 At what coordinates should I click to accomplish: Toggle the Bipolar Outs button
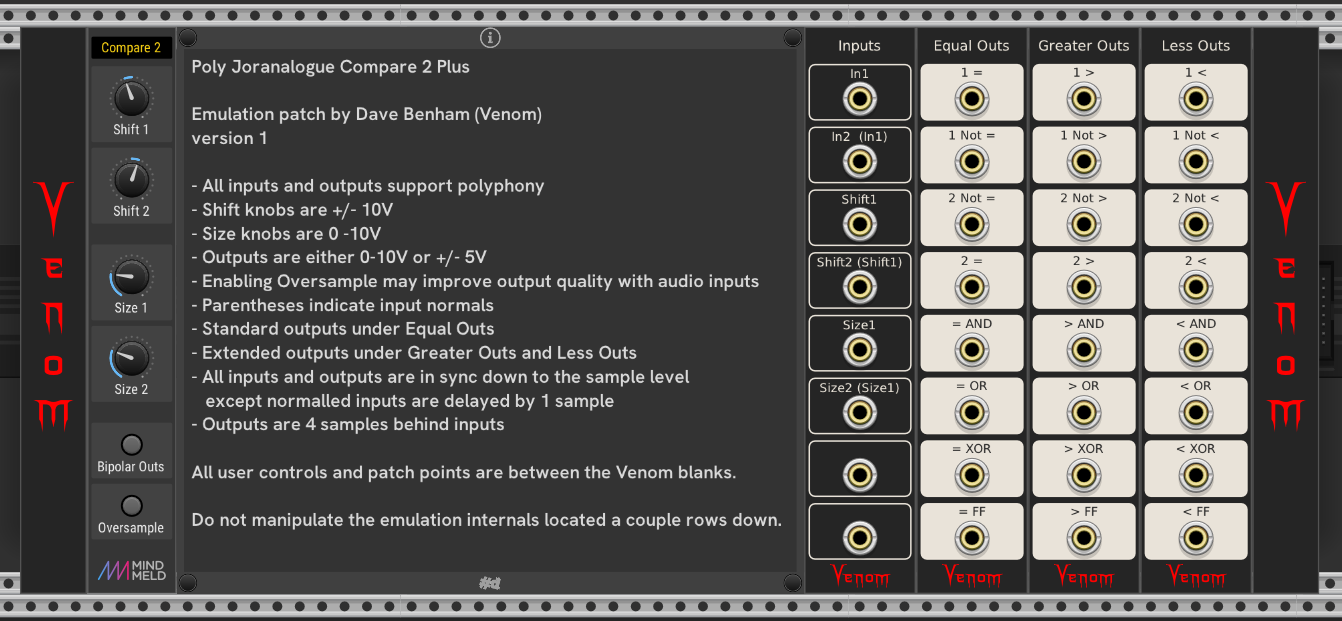(x=131, y=445)
